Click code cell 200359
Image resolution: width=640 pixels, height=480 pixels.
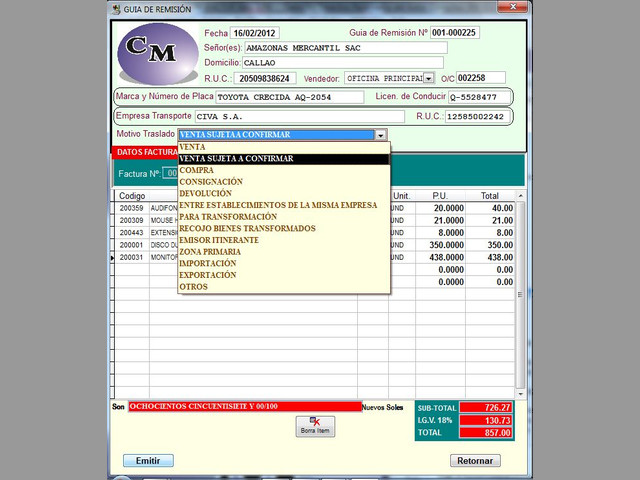pos(132,208)
